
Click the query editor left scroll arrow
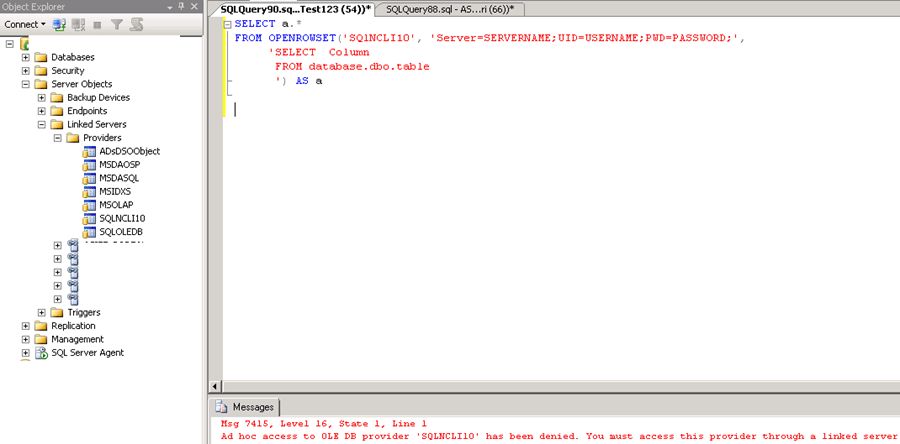(x=216, y=387)
